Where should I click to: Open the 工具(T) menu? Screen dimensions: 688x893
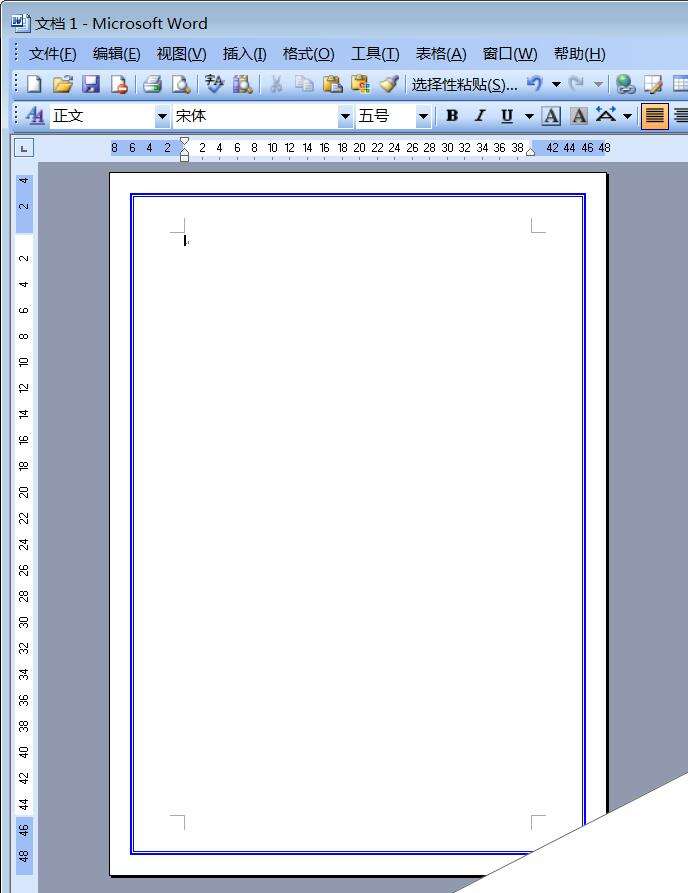[x=375, y=54]
